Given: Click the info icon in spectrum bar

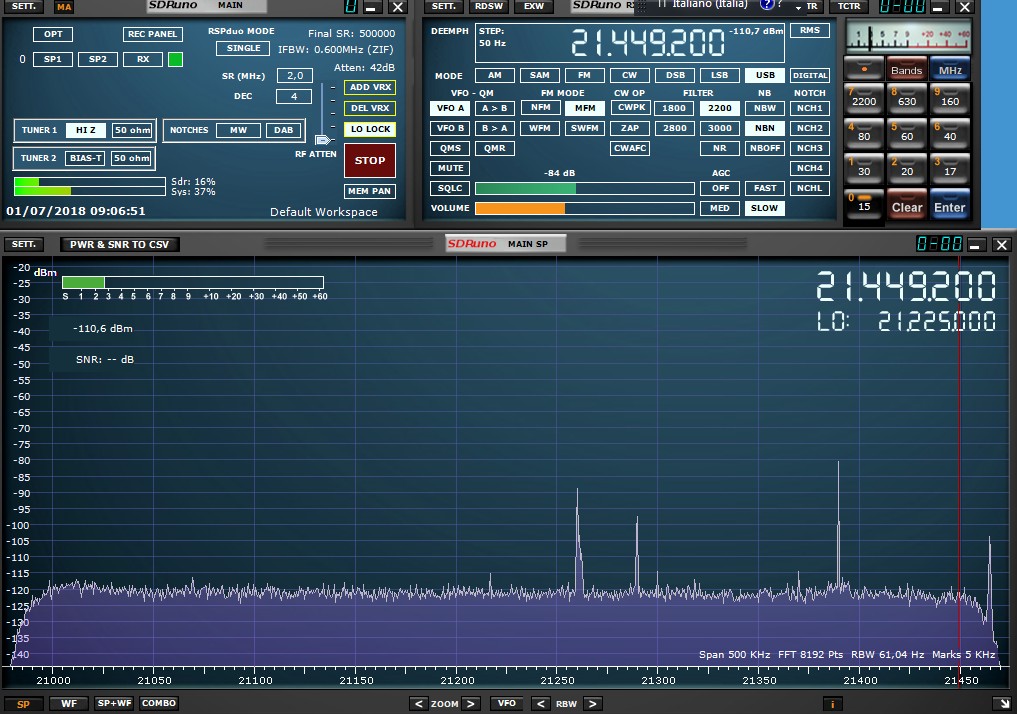Looking at the screenshot, I should (832, 704).
